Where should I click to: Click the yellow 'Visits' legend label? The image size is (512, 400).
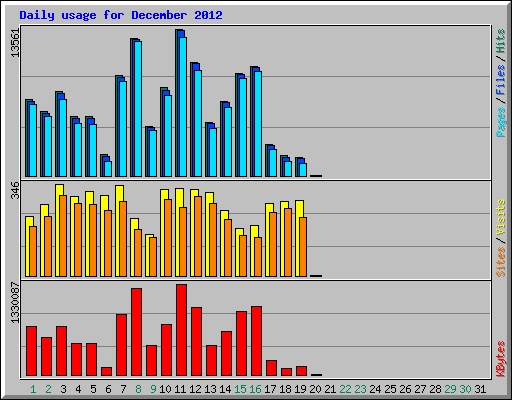click(x=500, y=218)
